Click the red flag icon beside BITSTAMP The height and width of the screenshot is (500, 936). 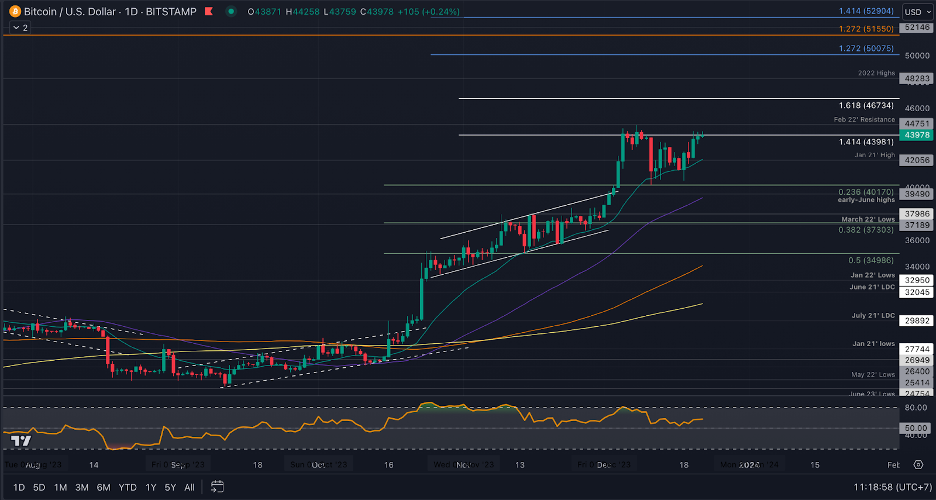click(x=207, y=11)
